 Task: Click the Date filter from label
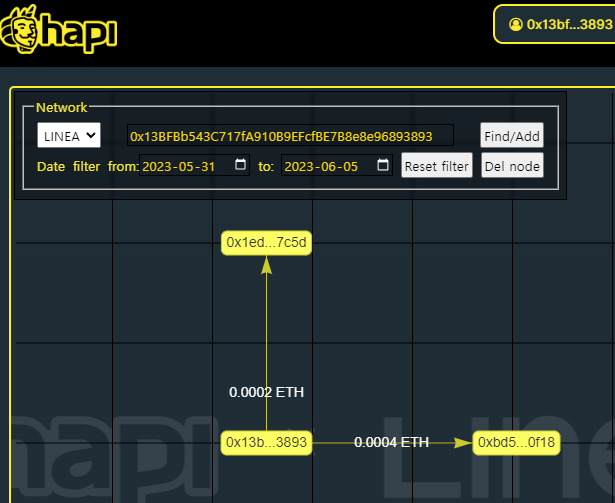(x=88, y=166)
